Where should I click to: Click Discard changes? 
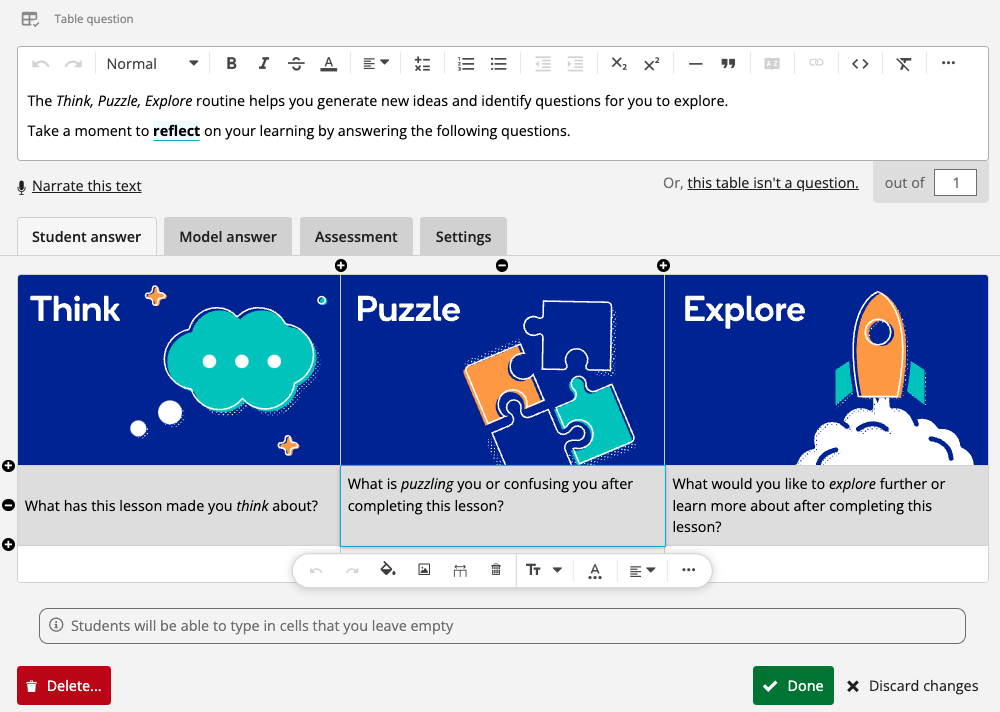point(912,686)
